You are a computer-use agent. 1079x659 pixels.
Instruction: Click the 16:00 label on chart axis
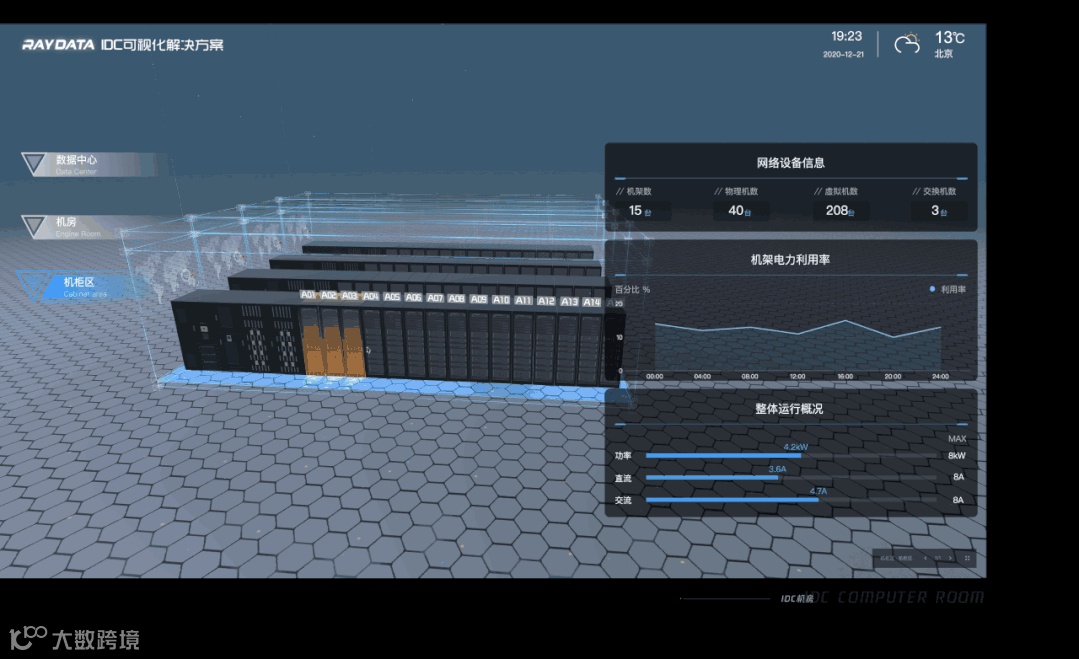click(x=845, y=376)
